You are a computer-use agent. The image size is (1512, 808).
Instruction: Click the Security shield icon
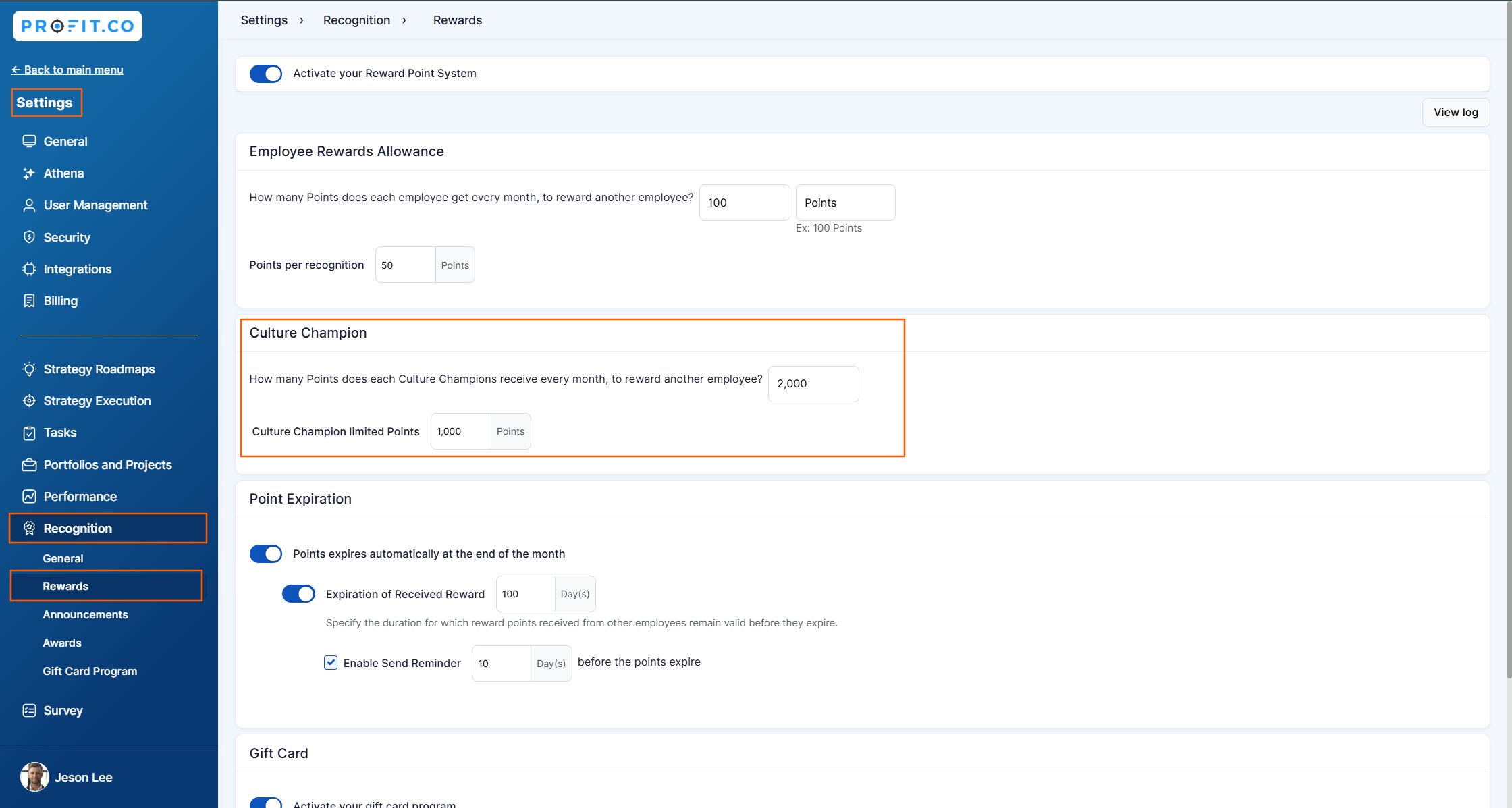coord(29,237)
